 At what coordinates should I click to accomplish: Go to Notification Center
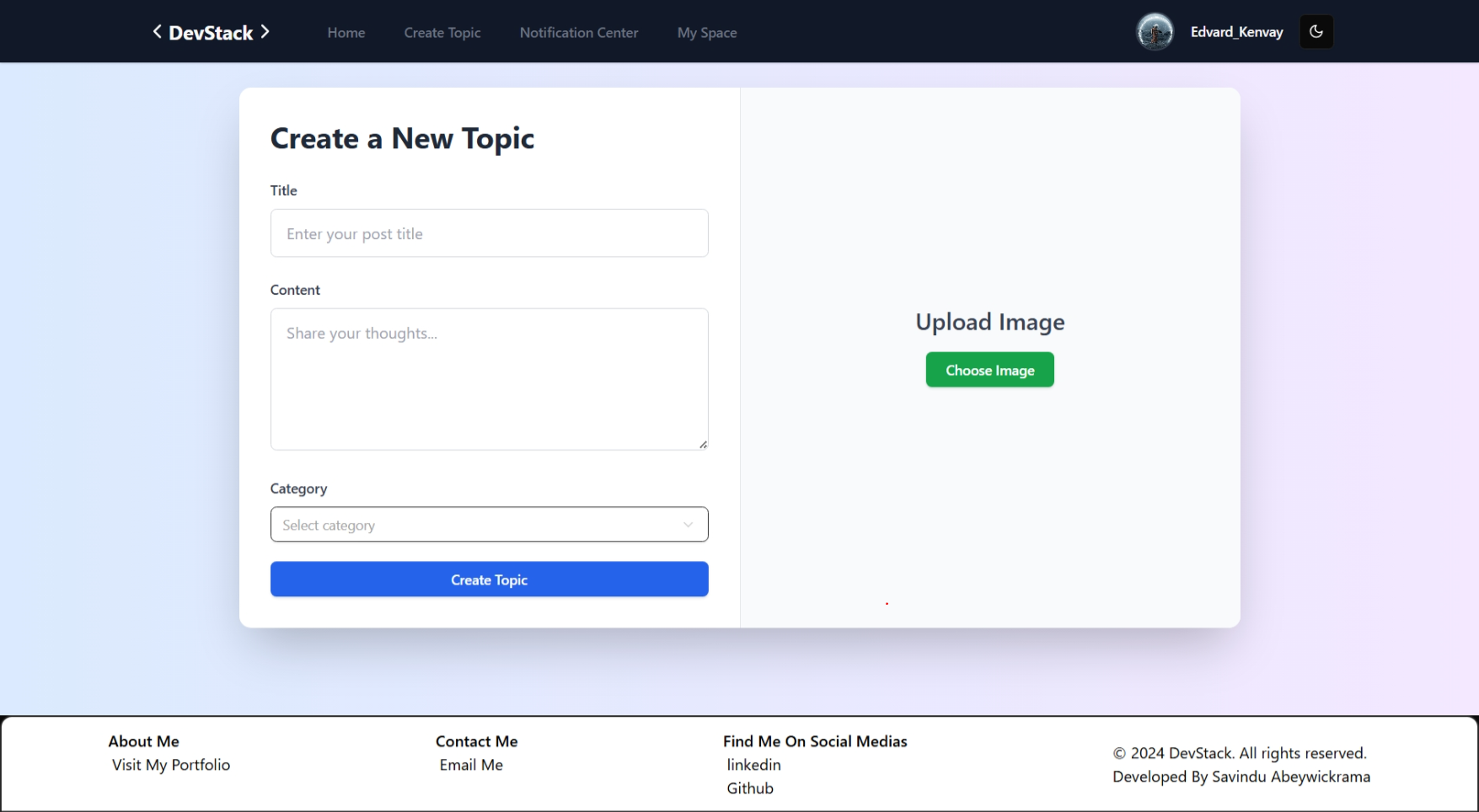579,32
